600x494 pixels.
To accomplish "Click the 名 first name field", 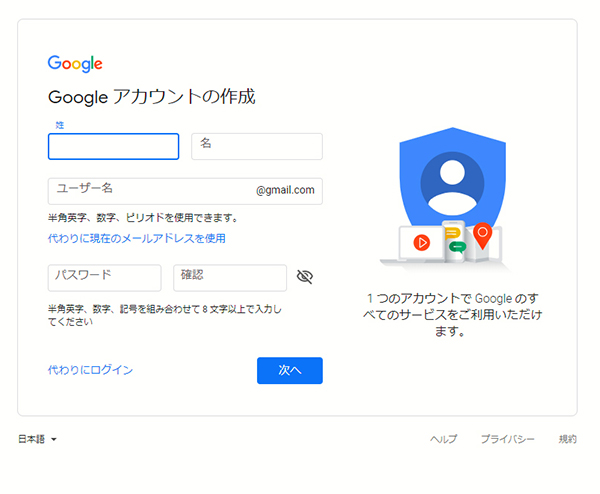I will tap(257, 146).
